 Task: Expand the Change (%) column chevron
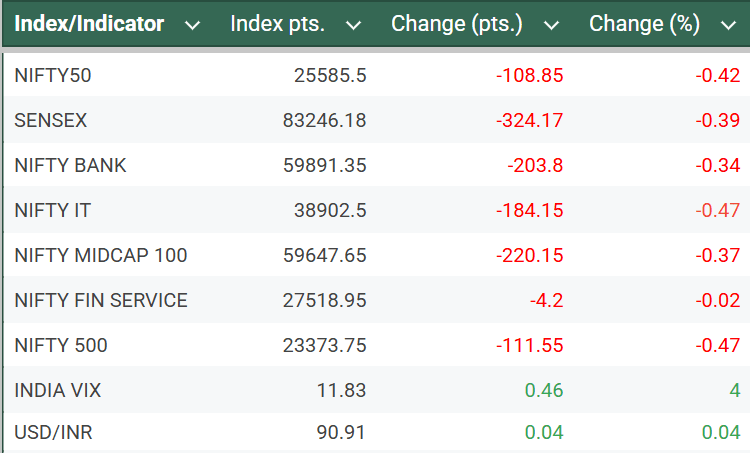click(727, 25)
